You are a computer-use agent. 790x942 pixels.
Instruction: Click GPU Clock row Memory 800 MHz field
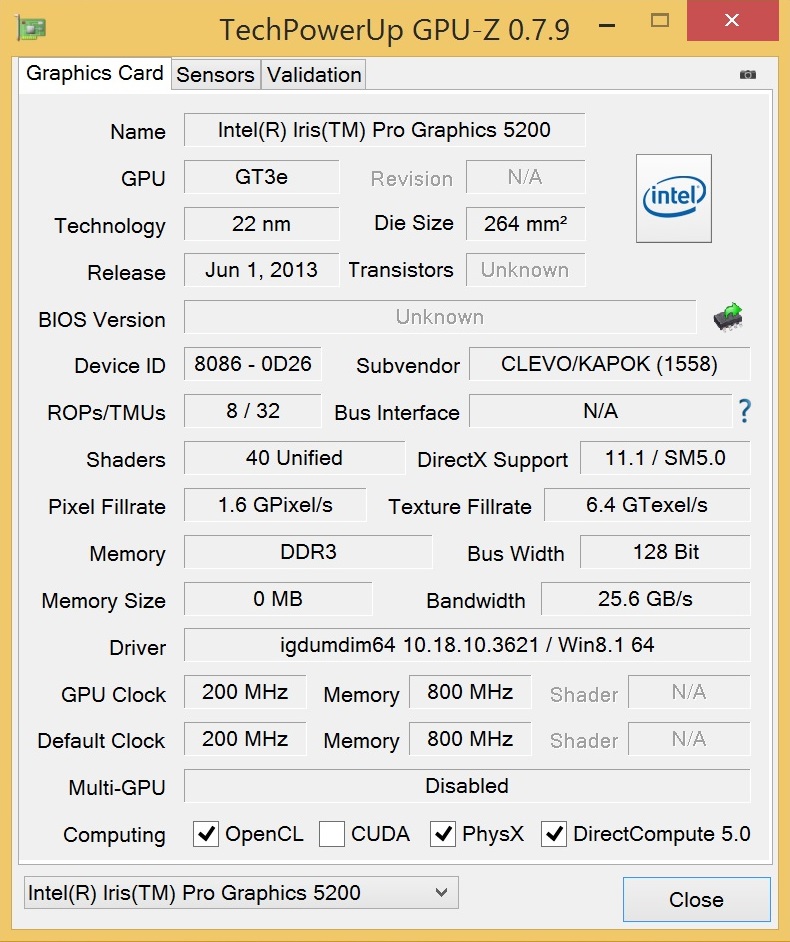[x=470, y=691]
